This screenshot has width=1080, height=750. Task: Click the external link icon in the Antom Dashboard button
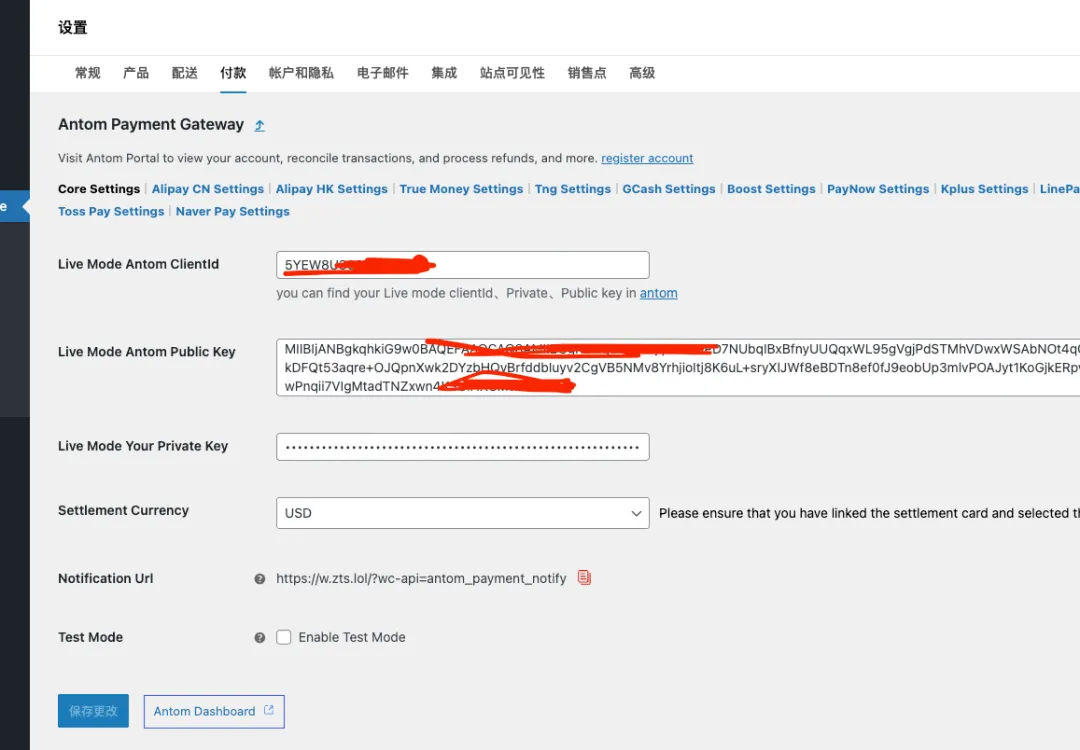tap(269, 710)
